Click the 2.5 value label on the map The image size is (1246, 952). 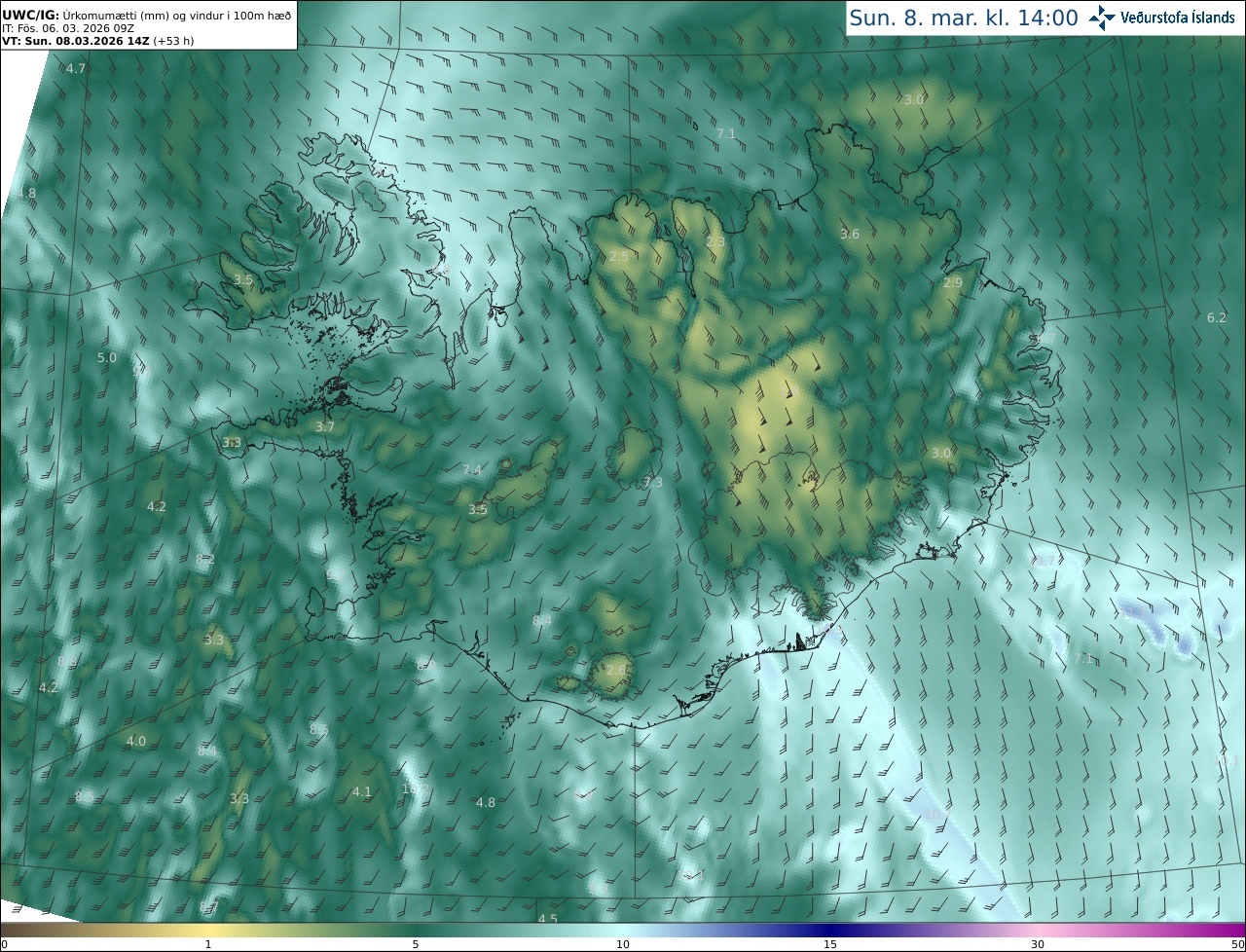point(618,257)
